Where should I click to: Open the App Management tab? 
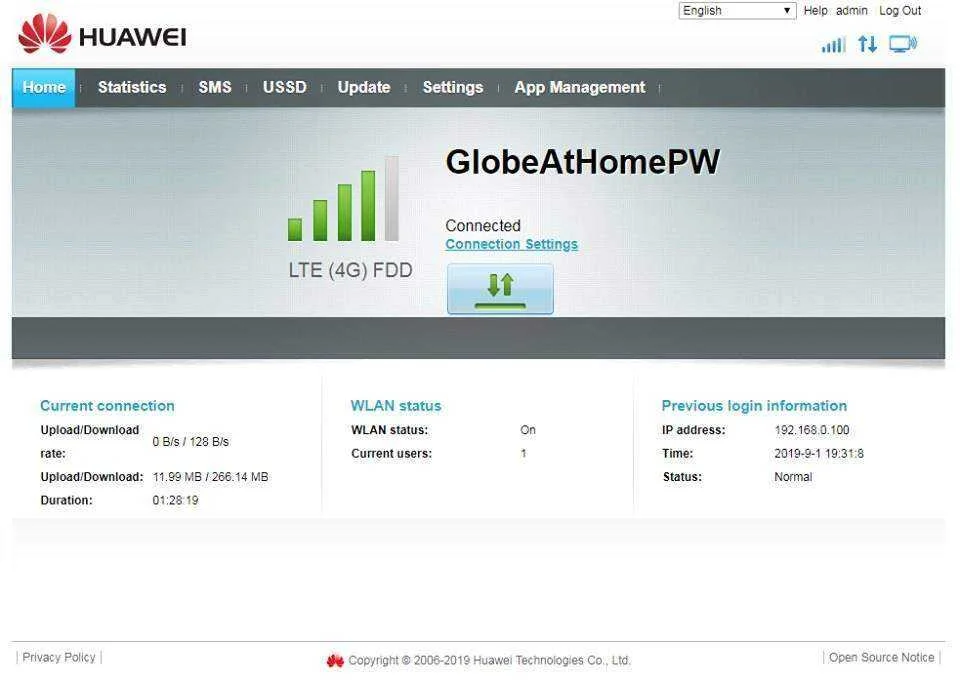point(580,88)
